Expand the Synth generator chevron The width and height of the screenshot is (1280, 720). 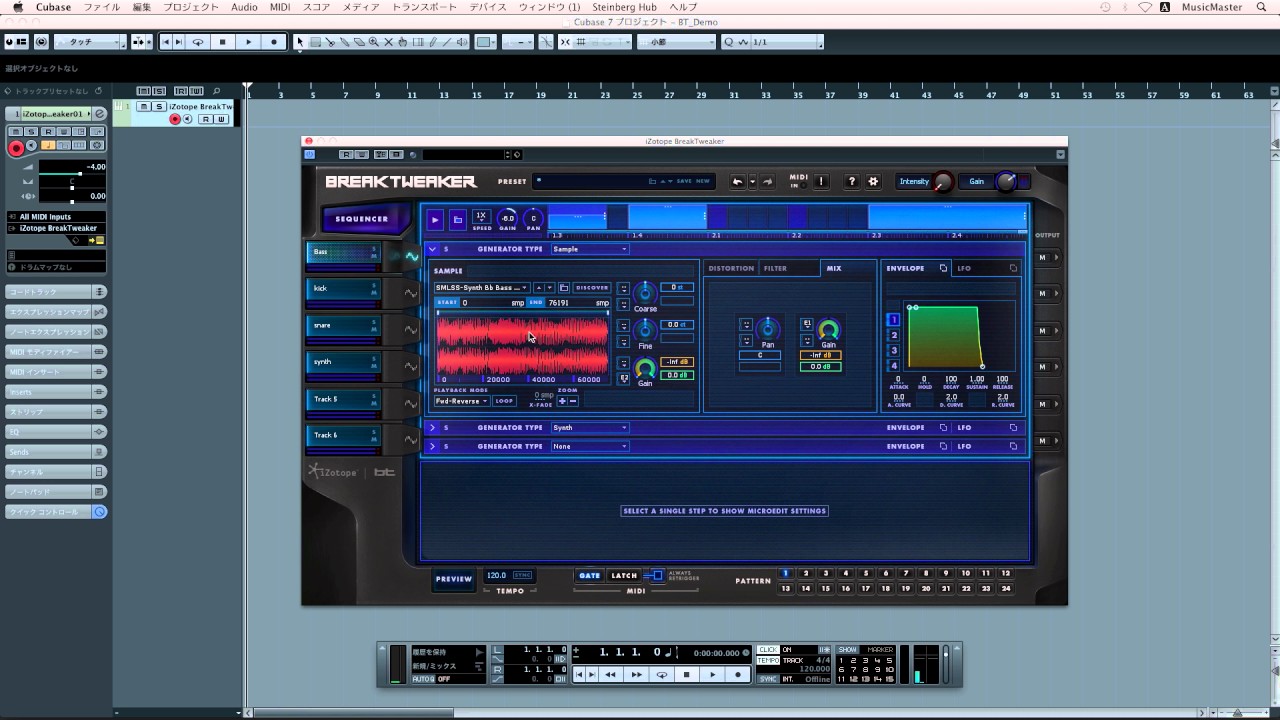[432, 427]
